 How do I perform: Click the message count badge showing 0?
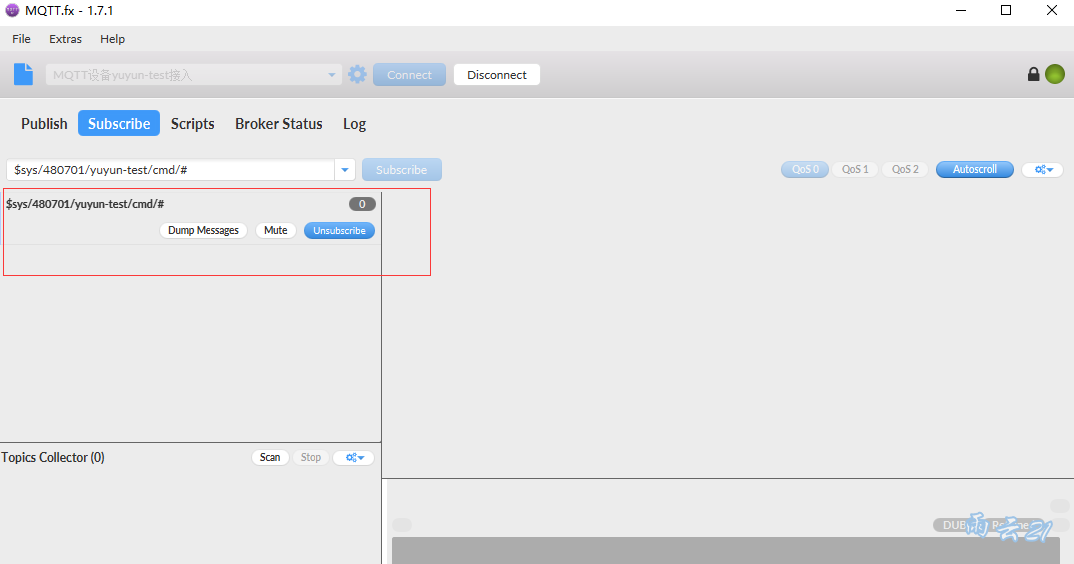[x=362, y=204]
